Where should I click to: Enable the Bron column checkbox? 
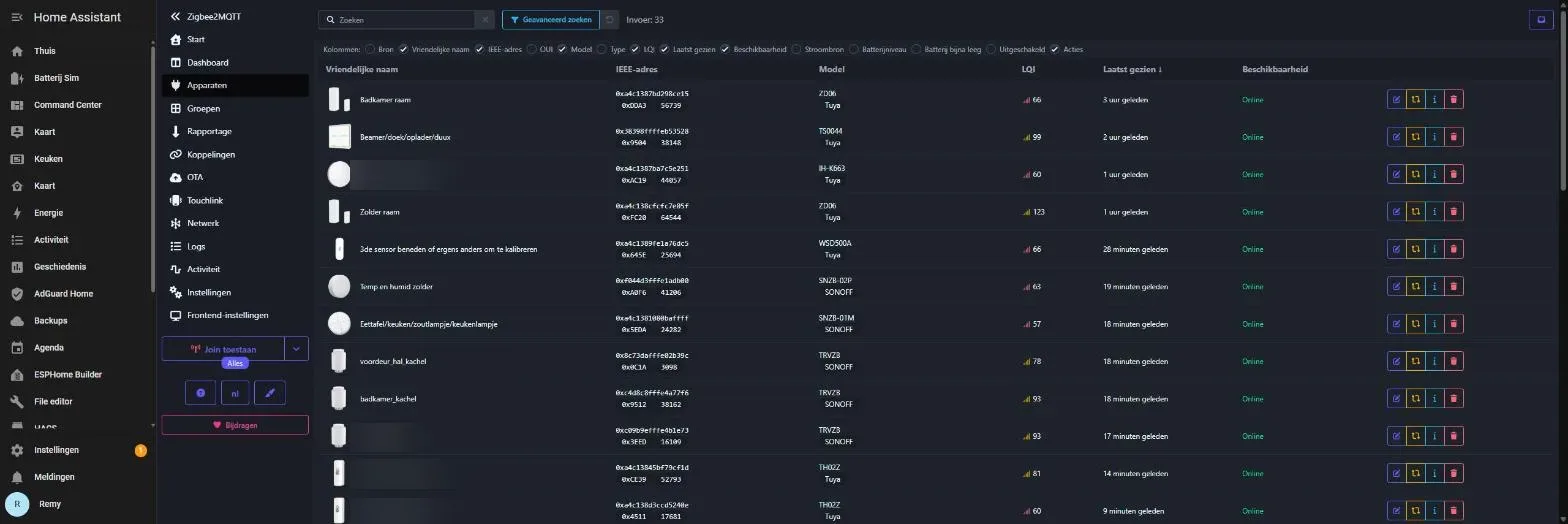tap(370, 49)
